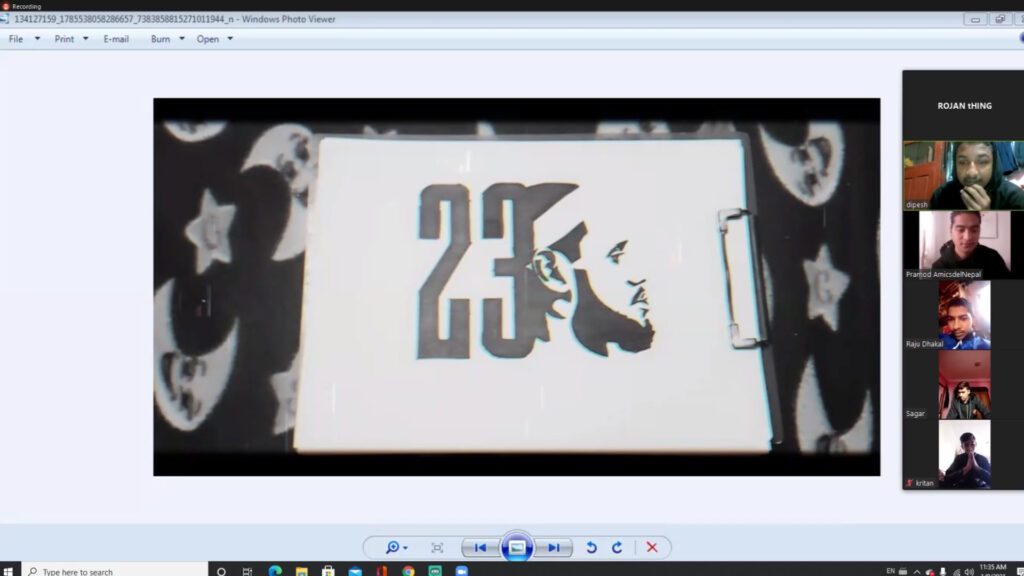Expand the Print dropdown arrow
The height and width of the screenshot is (576, 1024).
(x=86, y=39)
